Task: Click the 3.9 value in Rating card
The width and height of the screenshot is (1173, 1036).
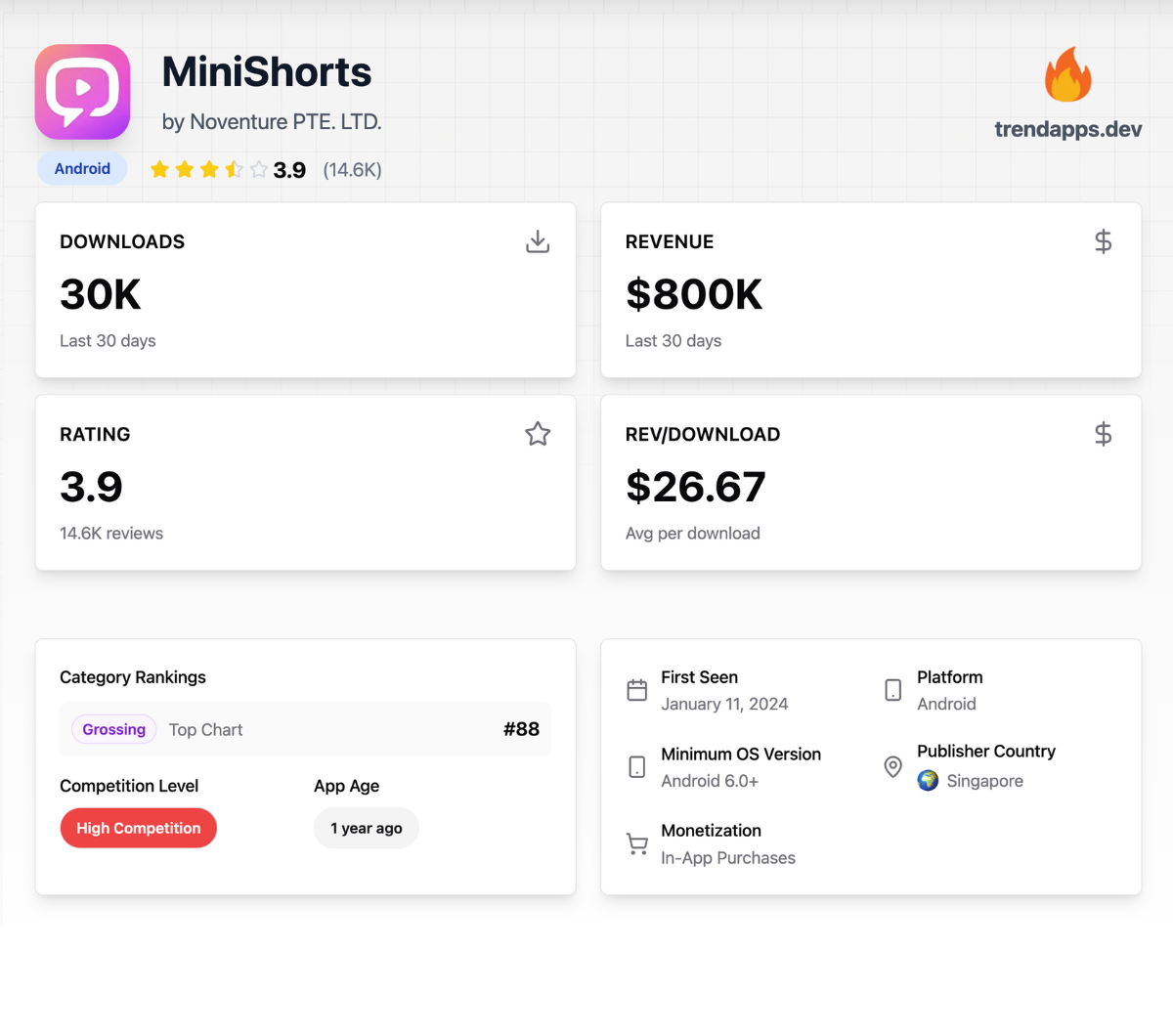Action: tap(92, 487)
